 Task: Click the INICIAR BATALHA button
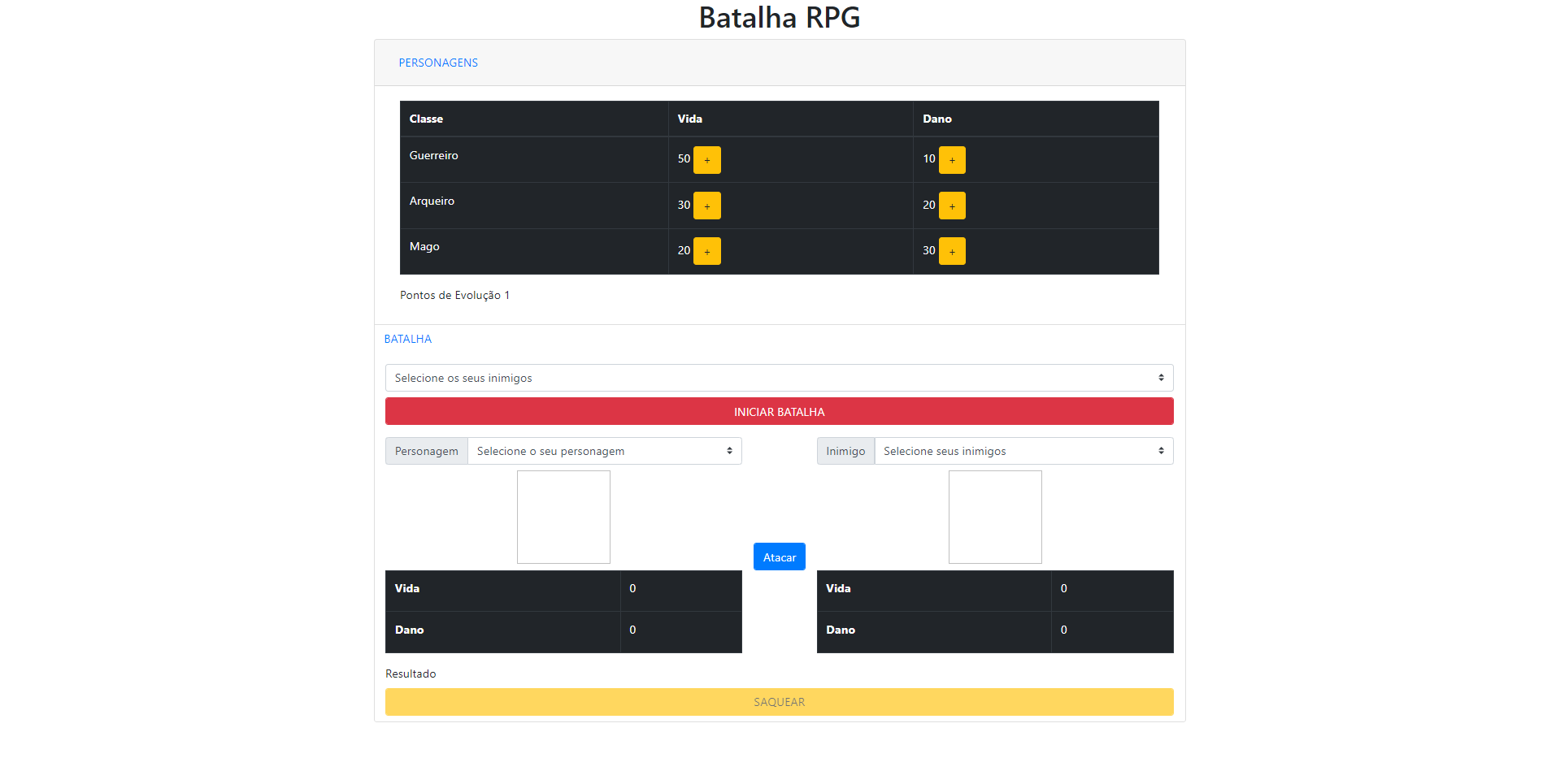click(x=779, y=411)
